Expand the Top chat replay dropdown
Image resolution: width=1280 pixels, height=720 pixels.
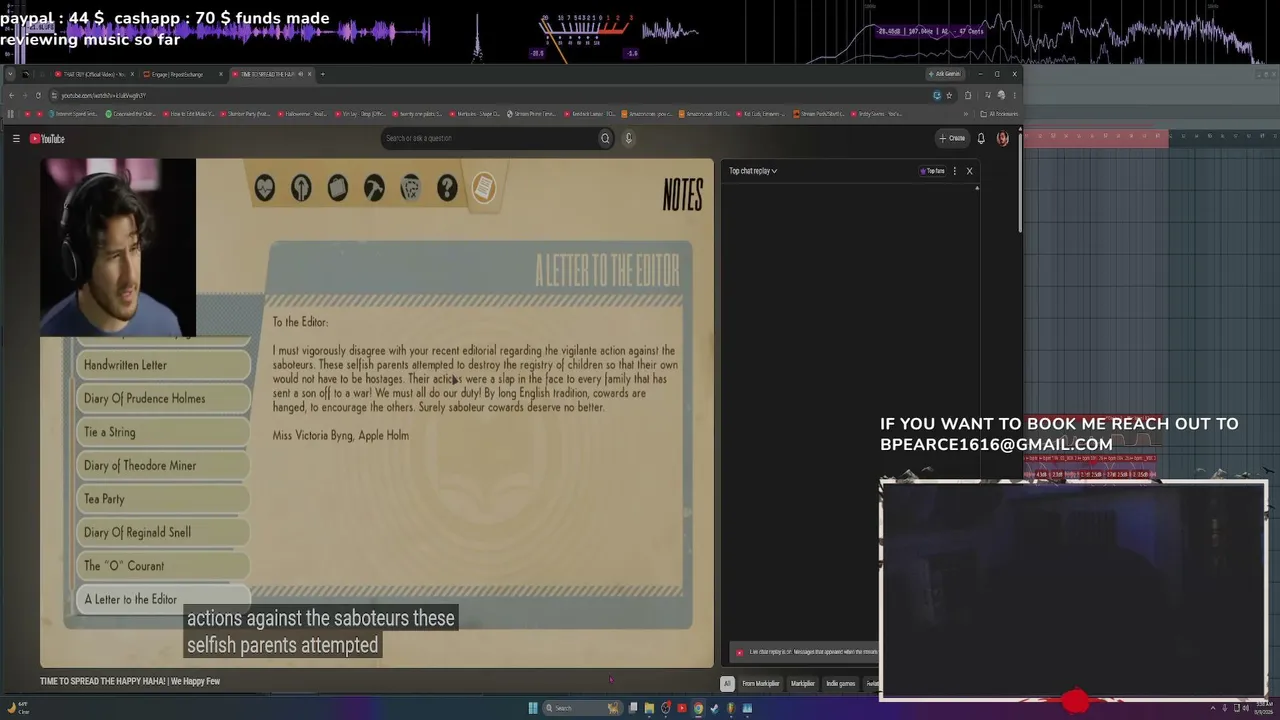pos(753,171)
